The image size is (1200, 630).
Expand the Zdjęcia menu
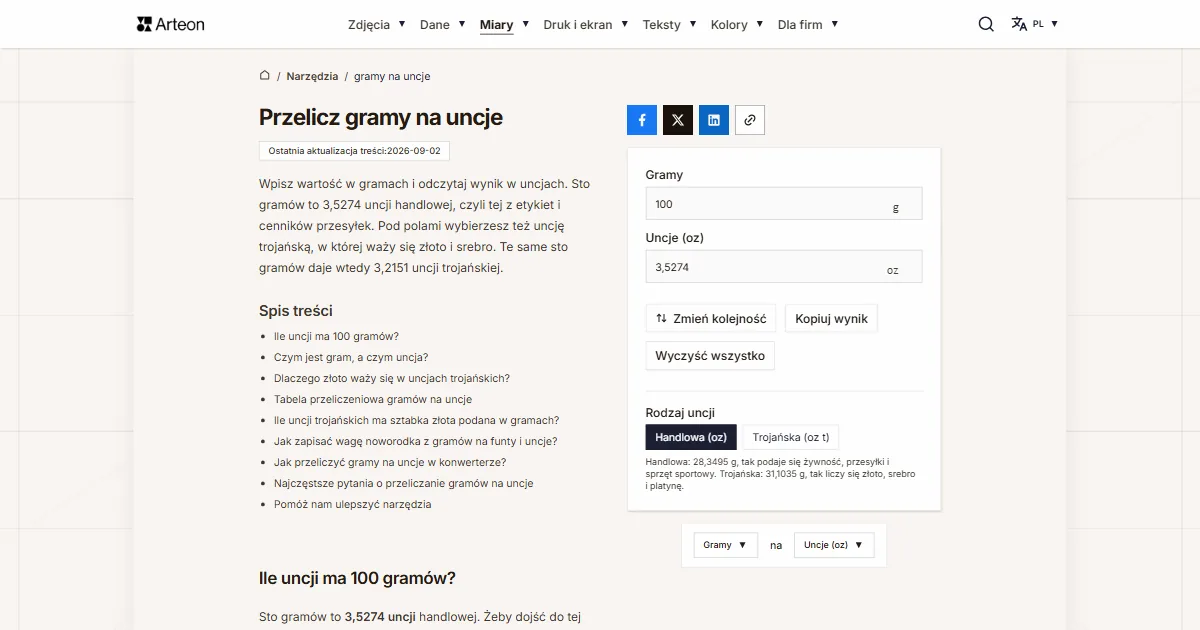pyautogui.click(x=377, y=24)
